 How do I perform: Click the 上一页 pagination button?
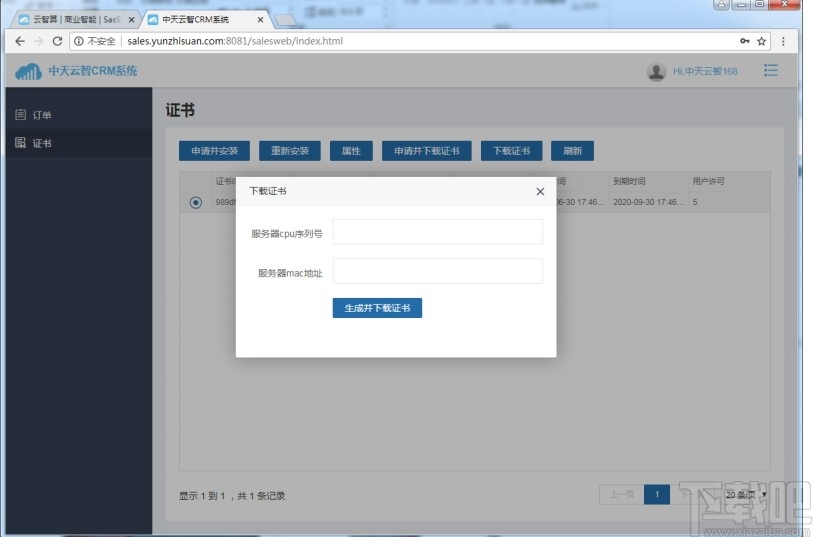pyautogui.click(x=621, y=494)
